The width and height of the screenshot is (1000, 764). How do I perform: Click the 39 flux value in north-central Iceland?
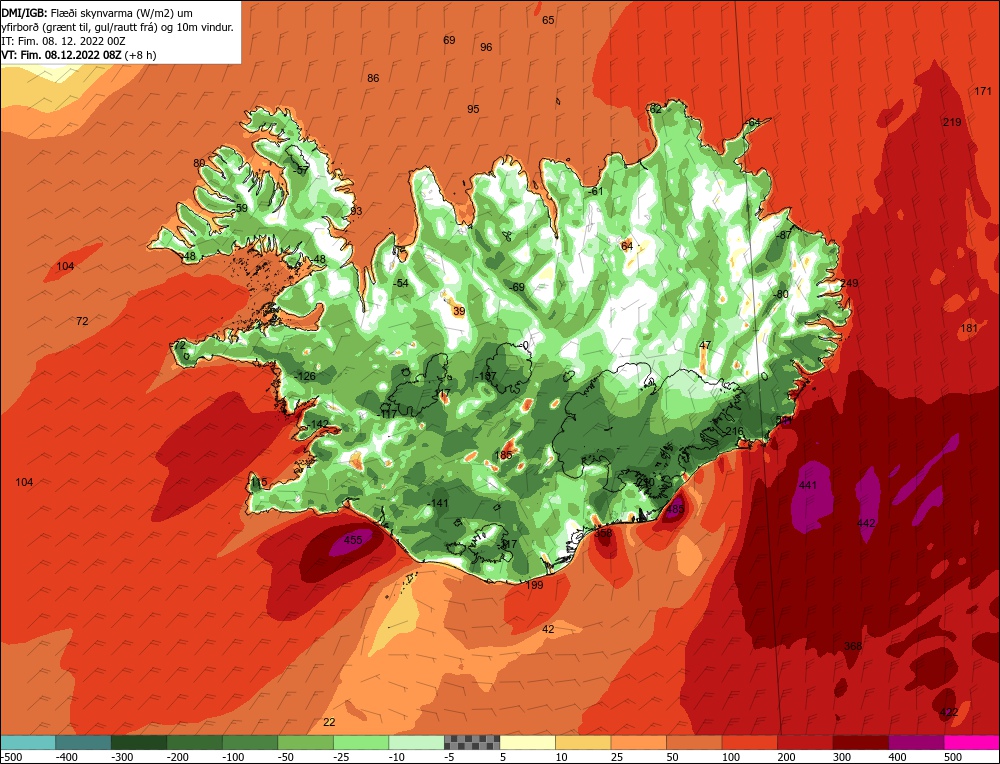click(459, 311)
